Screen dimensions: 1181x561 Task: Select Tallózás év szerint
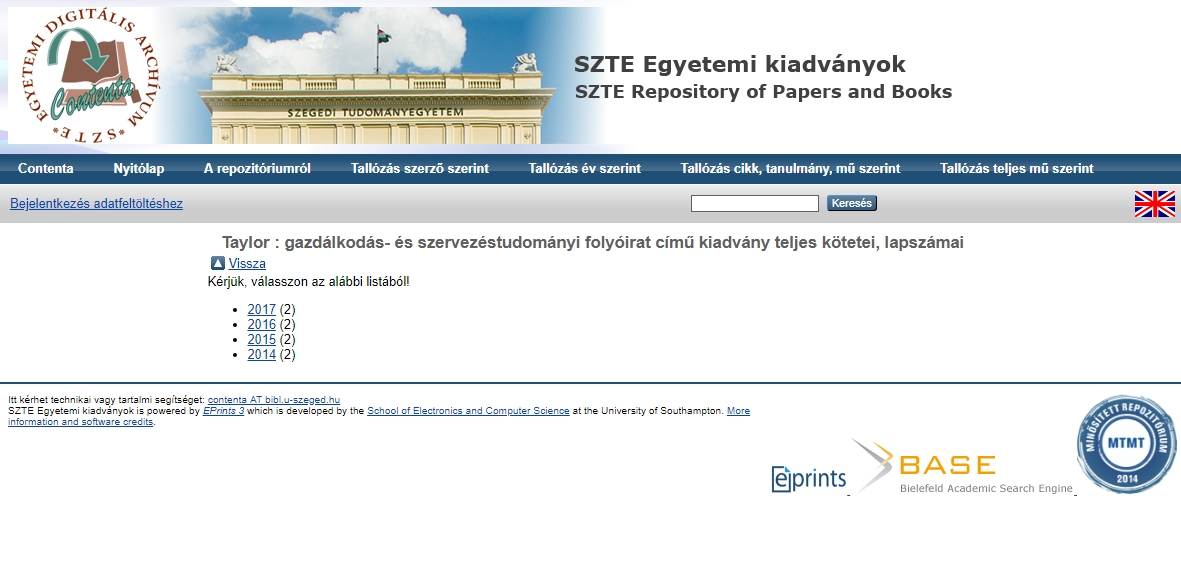tap(584, 169)
